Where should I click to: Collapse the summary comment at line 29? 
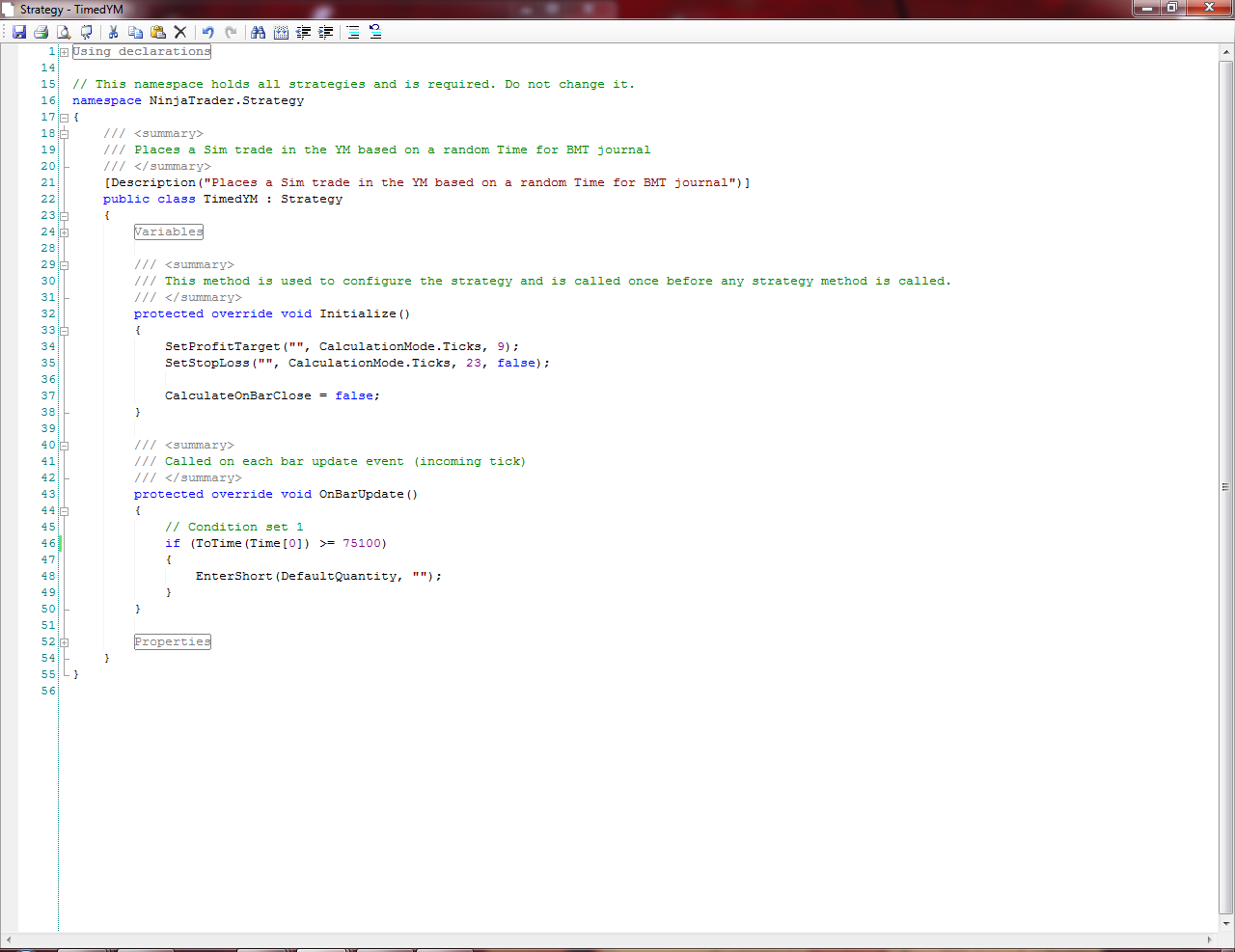pos(65,265)
